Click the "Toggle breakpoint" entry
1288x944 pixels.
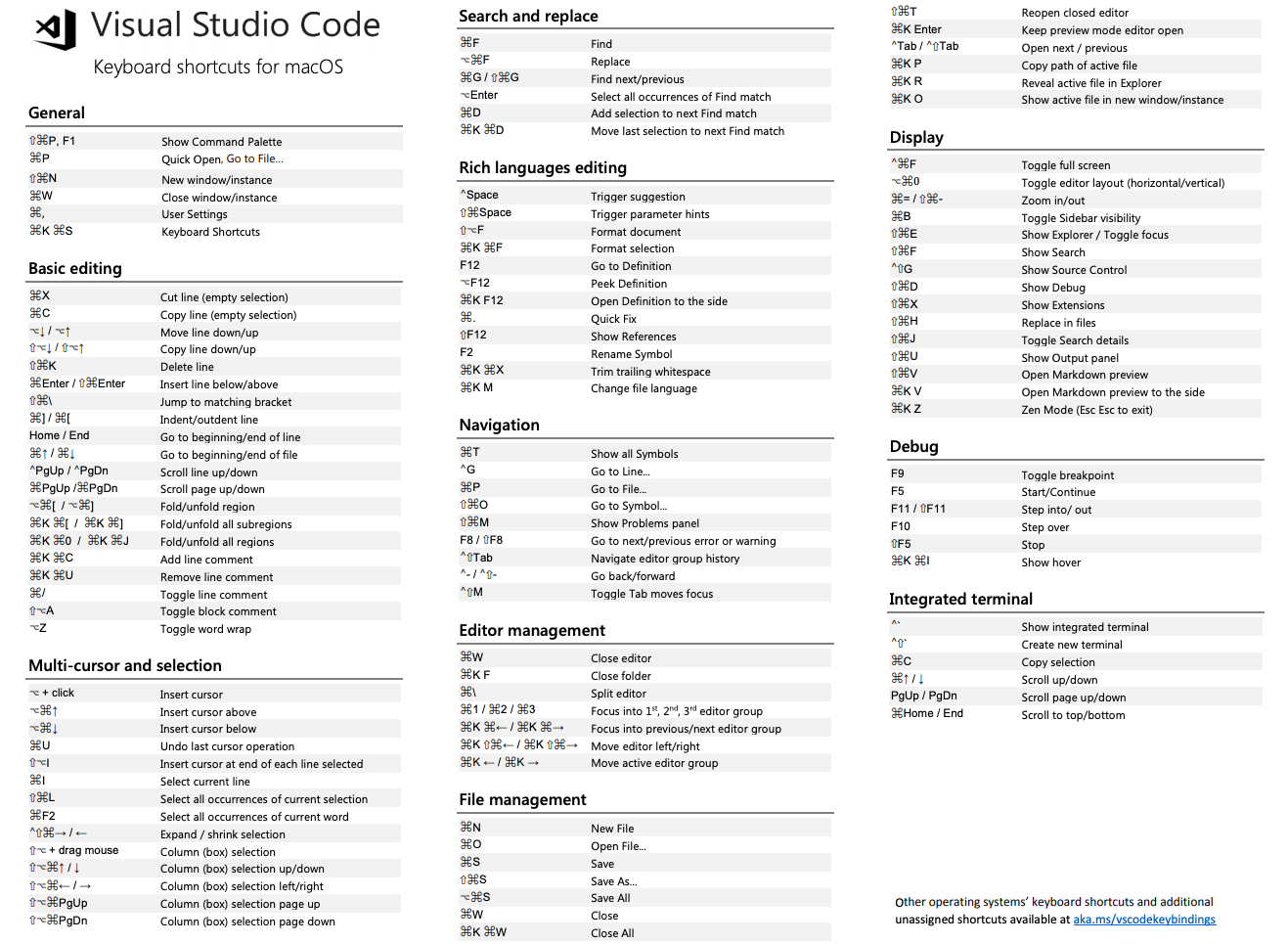tap(1067, 475)
